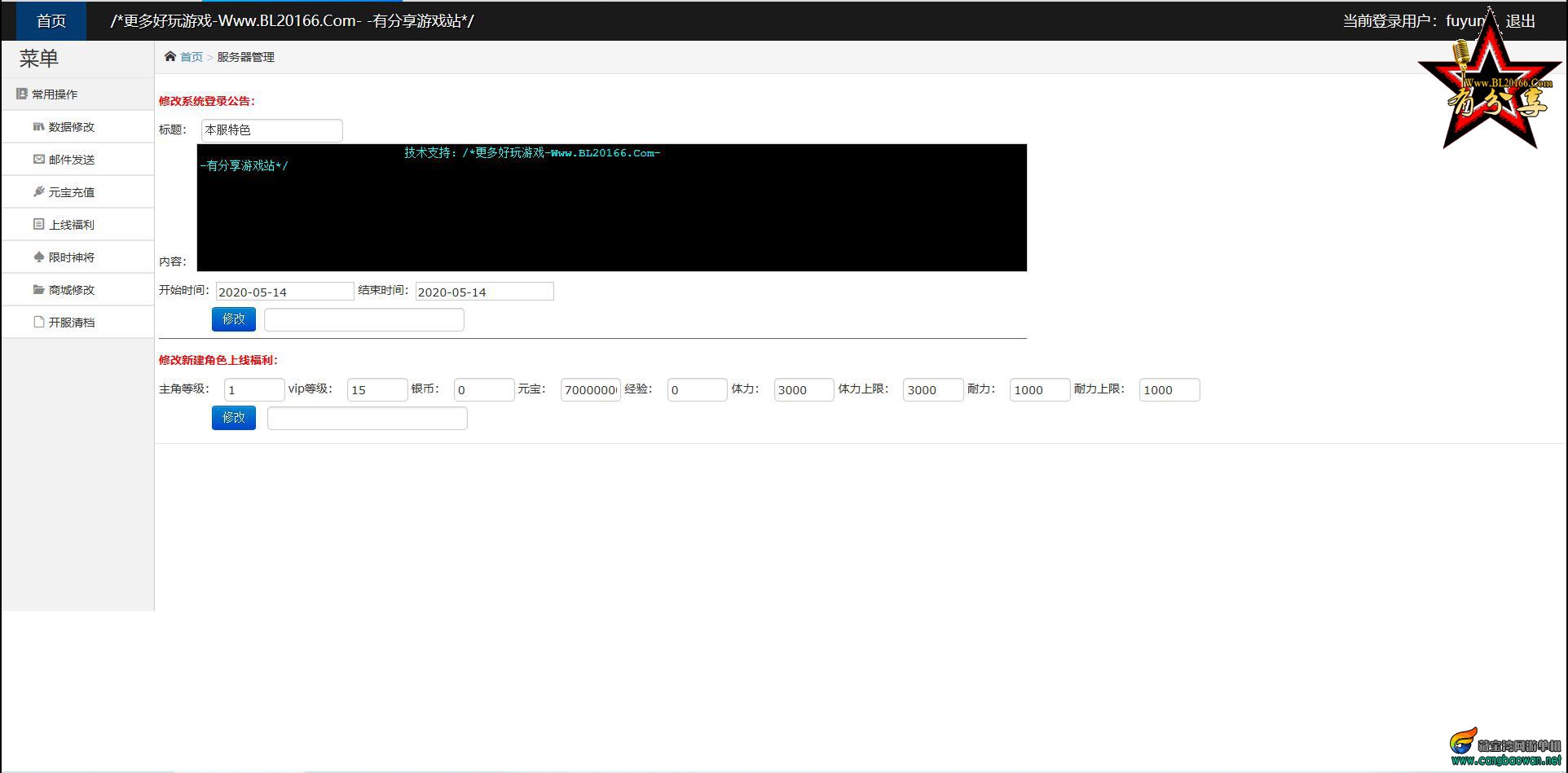Image resolution: width=1568 pixels, height=773 pixels.
Task: Select the 限时神将 menu item
Action: pyautogui.click(x=77, y=257)
